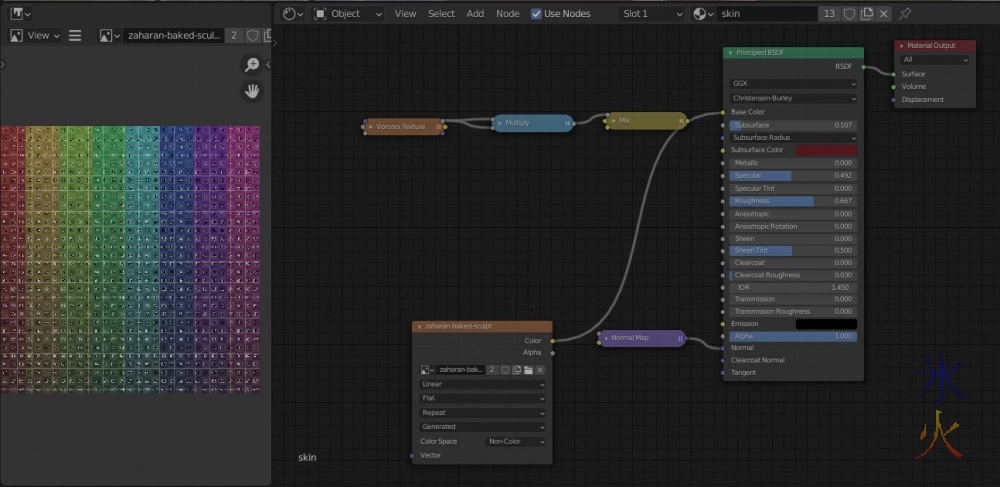Click the pin icon in node editor header

pyautogui.click(x=905, y=14)
